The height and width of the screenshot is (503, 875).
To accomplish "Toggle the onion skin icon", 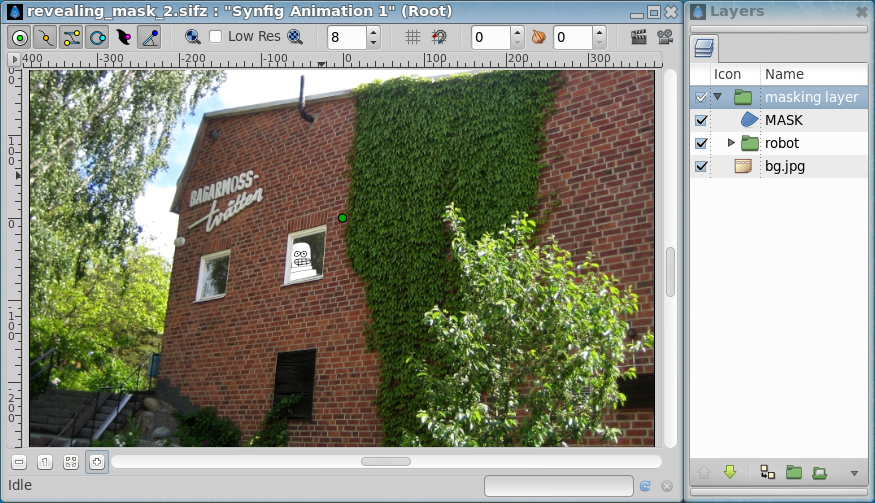I will [x=539, y=37].
